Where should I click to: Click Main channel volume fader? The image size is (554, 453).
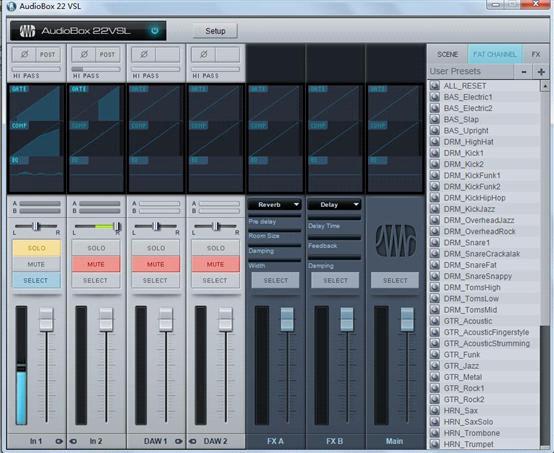click(x=407, y=319)
